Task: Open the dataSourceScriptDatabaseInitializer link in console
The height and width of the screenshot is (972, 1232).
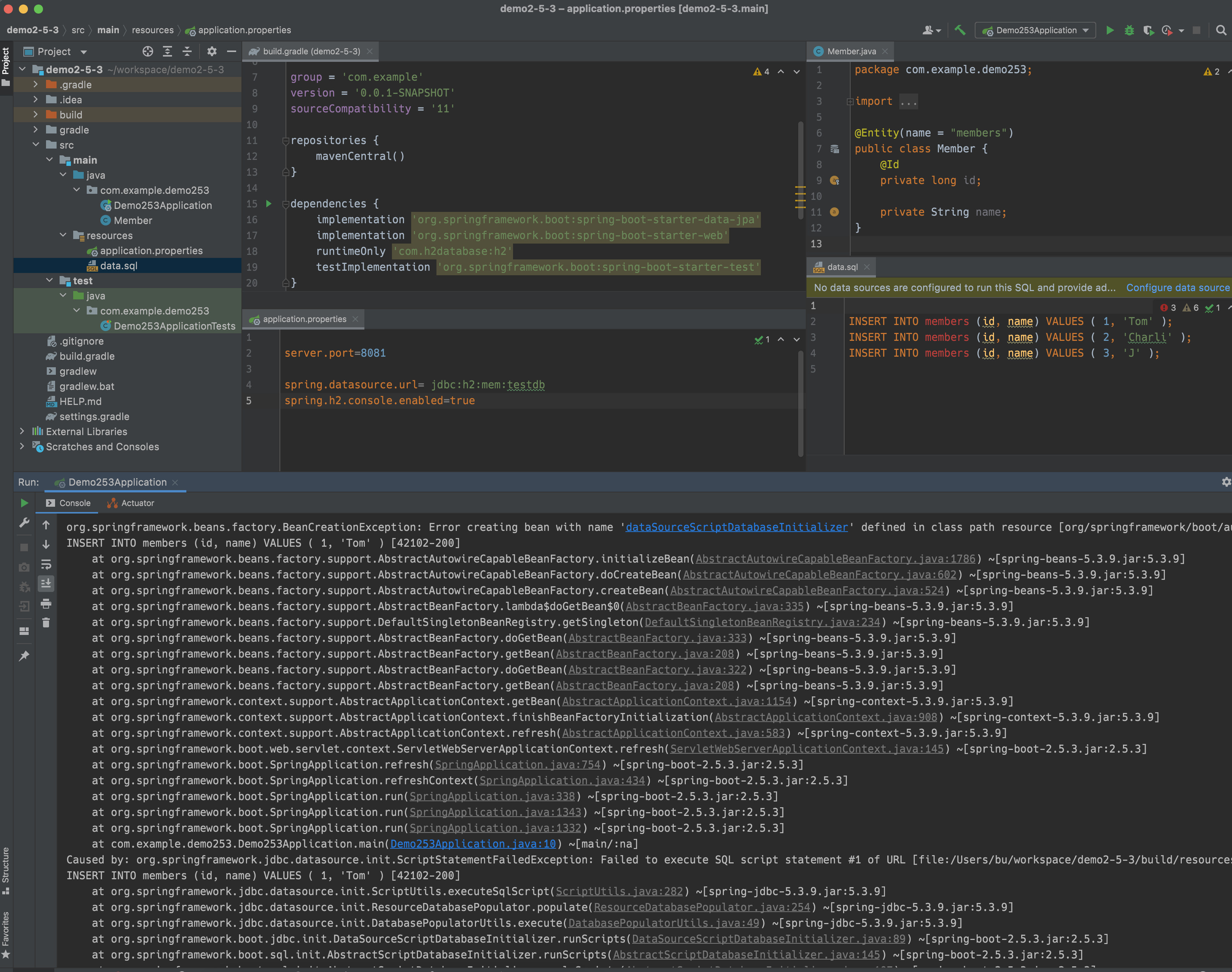Action: [x=736, y=527]
